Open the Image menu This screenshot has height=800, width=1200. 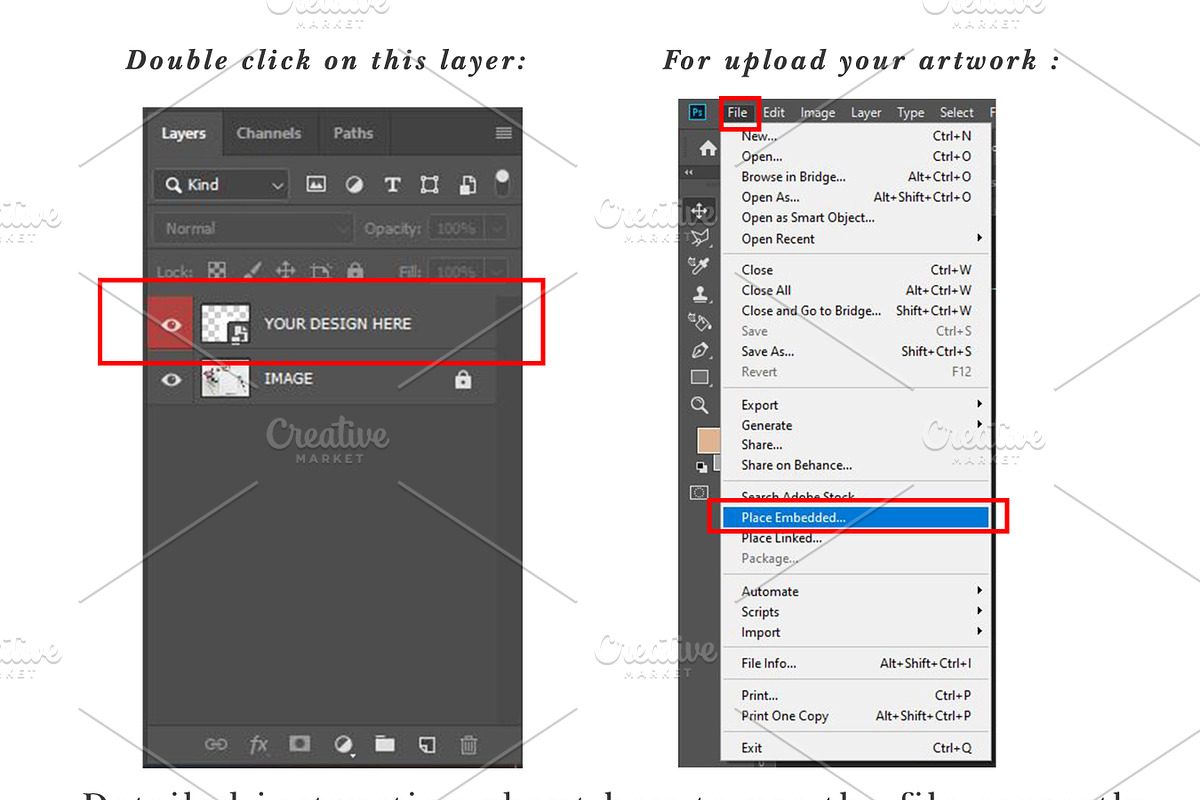pos(817,113)
